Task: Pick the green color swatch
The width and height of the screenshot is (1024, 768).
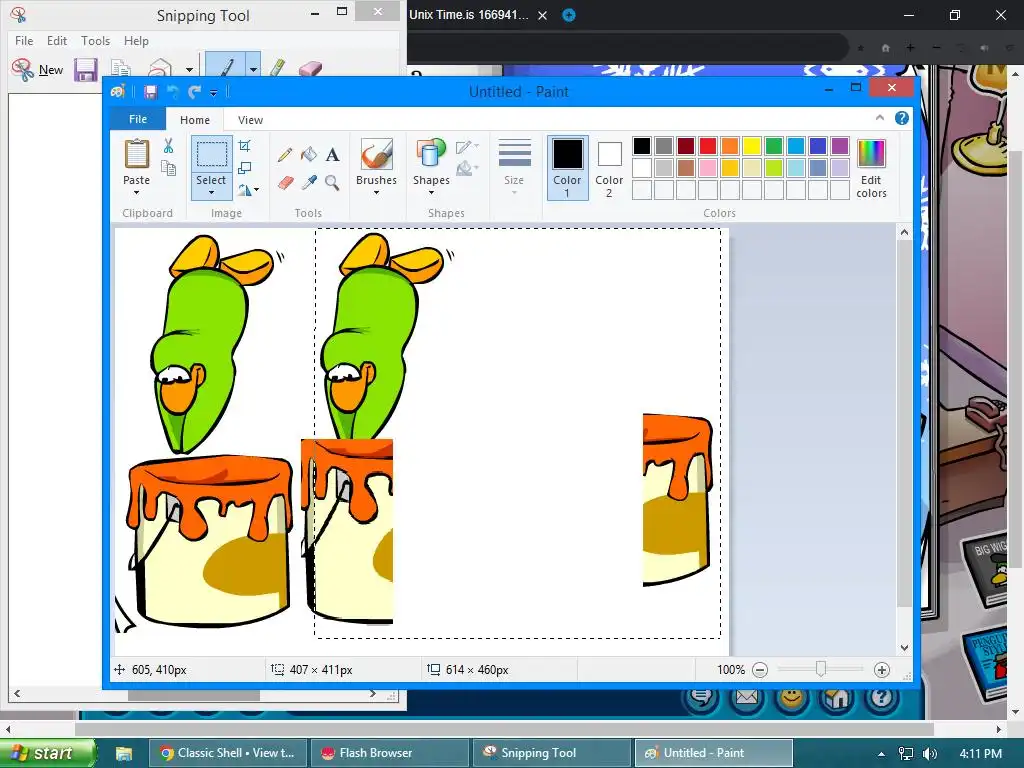Action: (773, 146)
